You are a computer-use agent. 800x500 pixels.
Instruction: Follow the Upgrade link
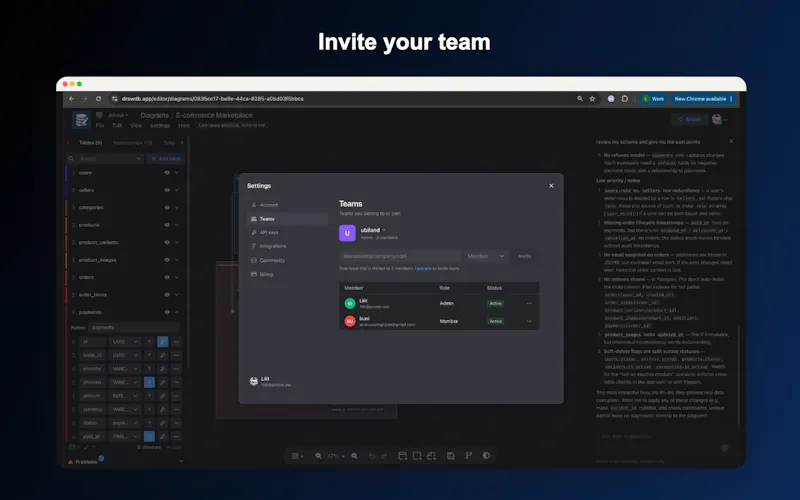click(423, 268)
